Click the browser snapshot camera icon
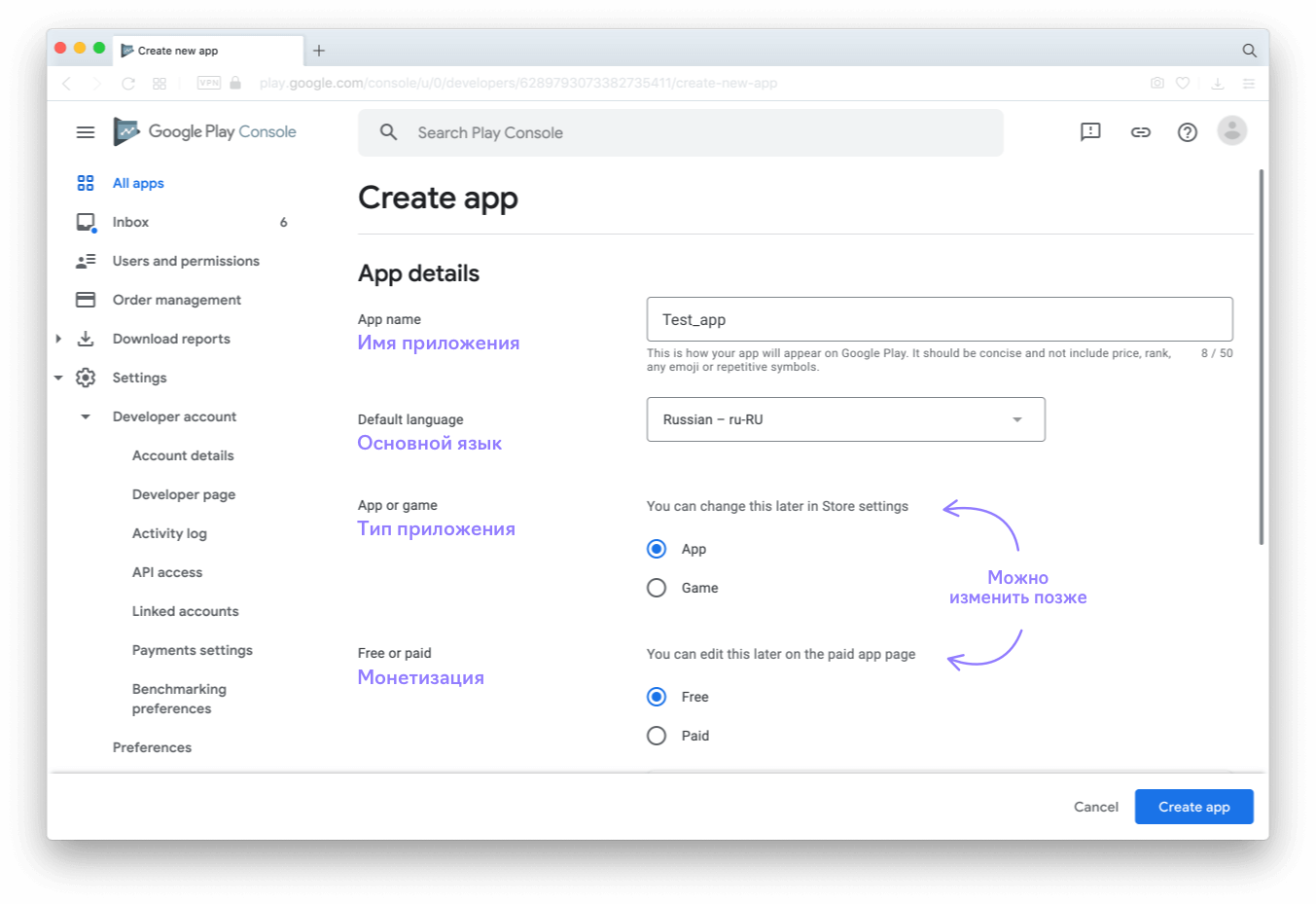The image size is (1316, 904). click(x=1156, y=84)
